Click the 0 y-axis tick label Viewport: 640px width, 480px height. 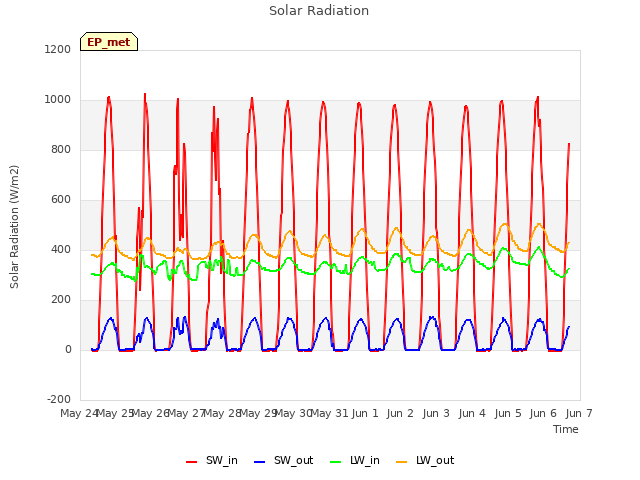click(x=68, y=349)
